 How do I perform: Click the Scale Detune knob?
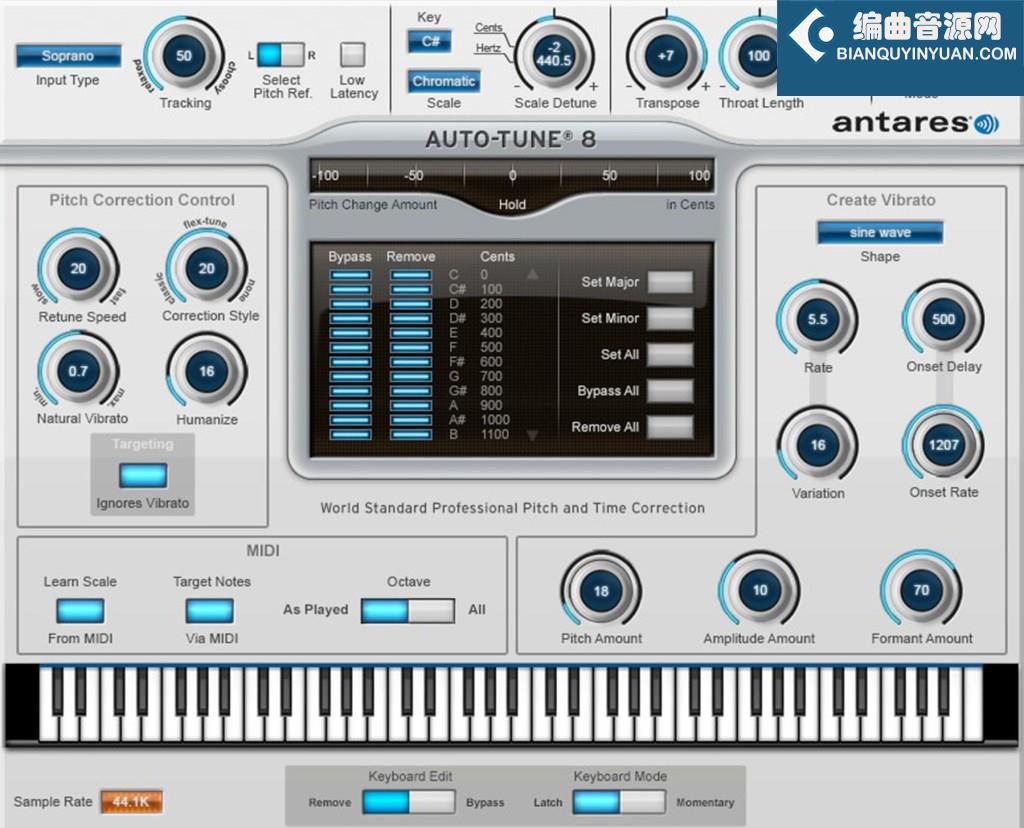(554, 55)
